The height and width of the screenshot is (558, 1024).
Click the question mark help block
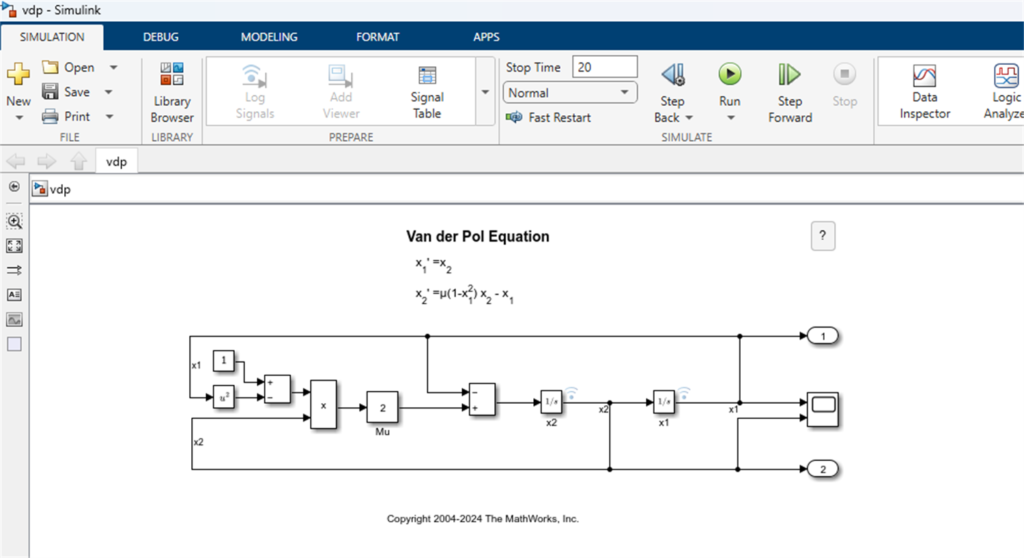[x=822, y=236]
